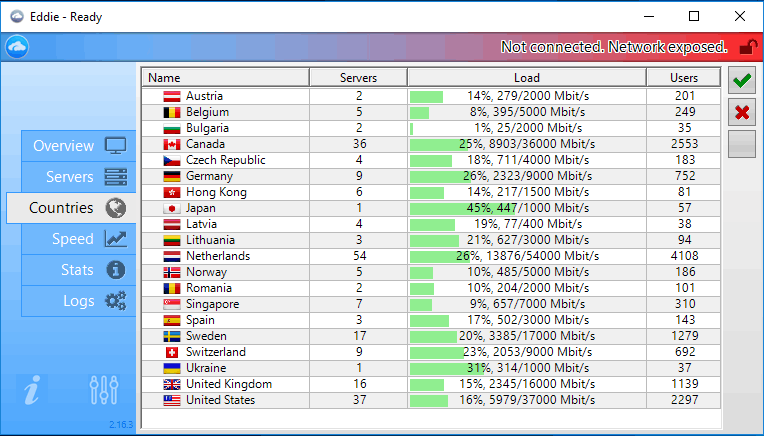The image size is (764, 436).
Task: Click the Eddie title bar cloud icon
Action: [17, 17]
